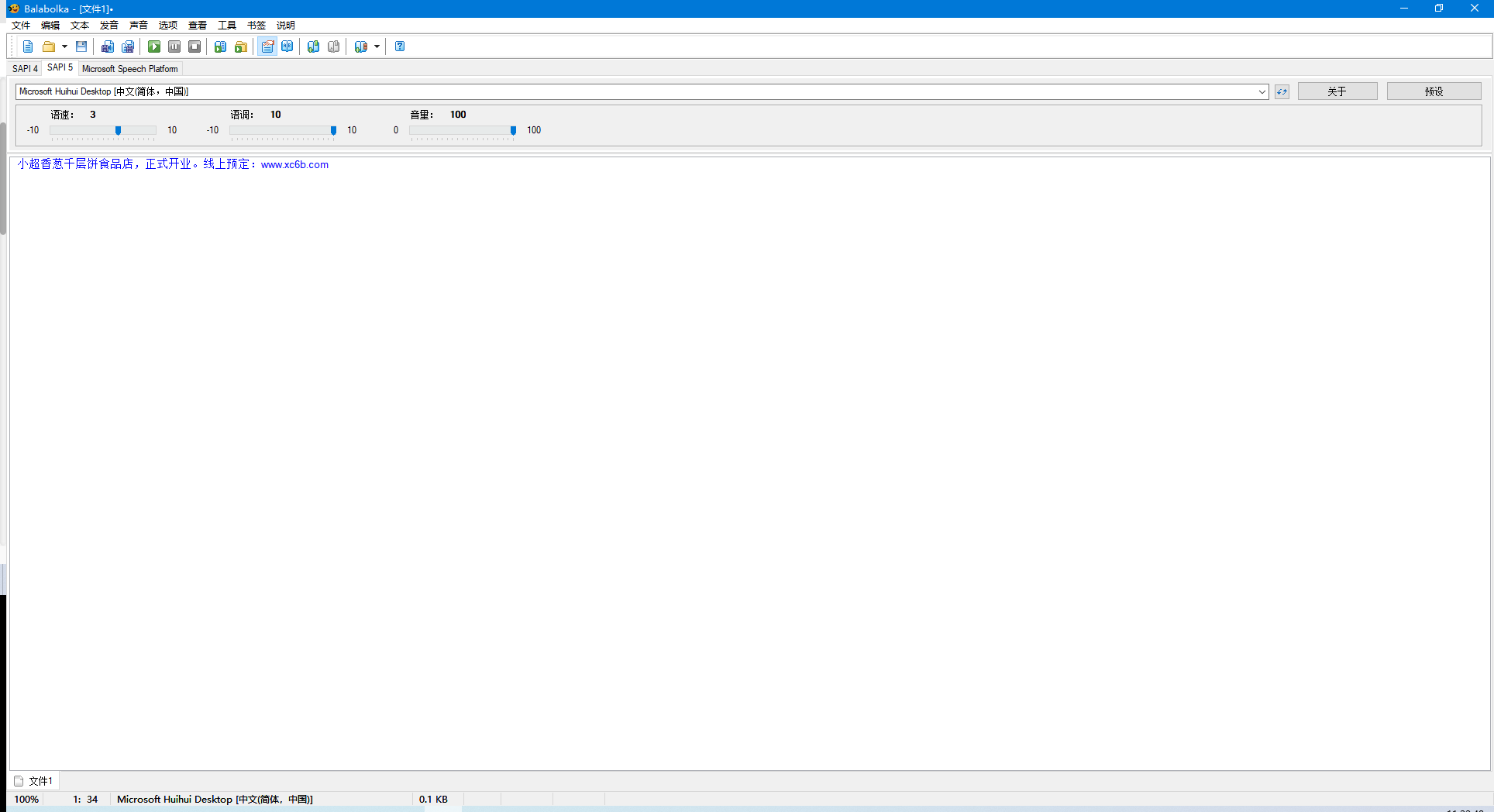Switch to the Microsoft Speech Platform tab

(129, 68)
